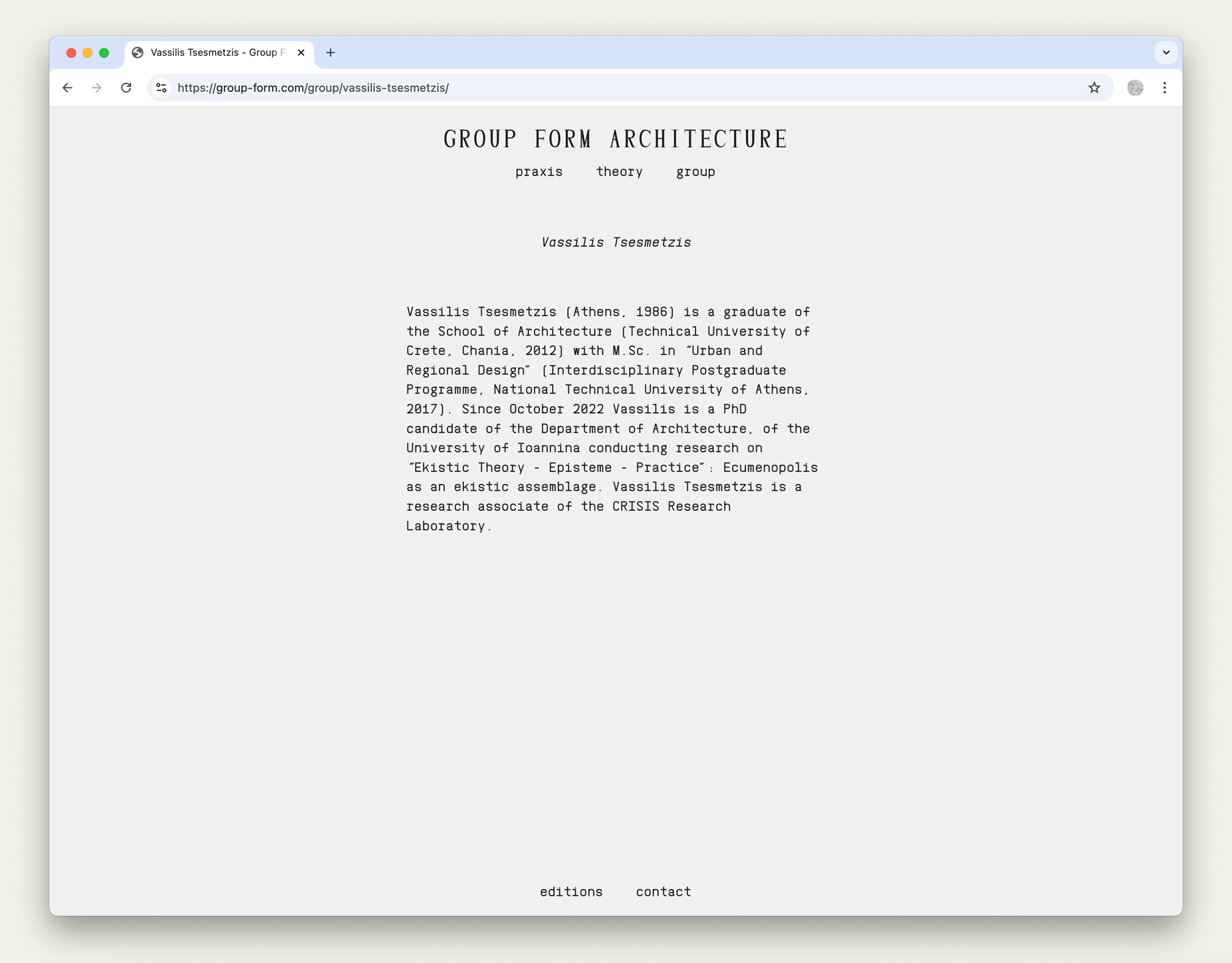Close the Vassilis Tsesmetzis tab
Image resolution: width=1232 pixels, height=963 pixels.
pos(301,52)
